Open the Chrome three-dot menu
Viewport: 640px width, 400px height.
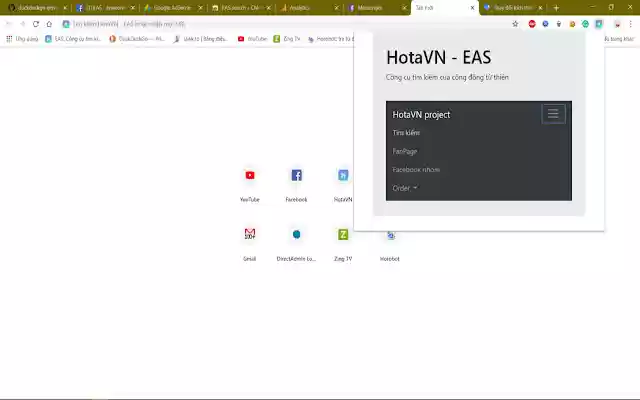click(631, 24)
